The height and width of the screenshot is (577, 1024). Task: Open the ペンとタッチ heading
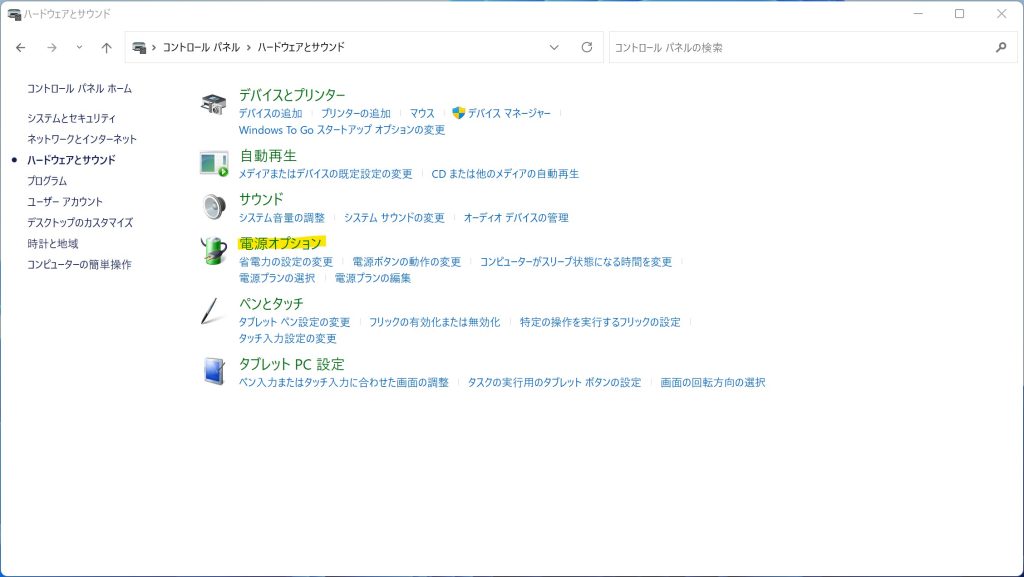click(x=271, y=304)
